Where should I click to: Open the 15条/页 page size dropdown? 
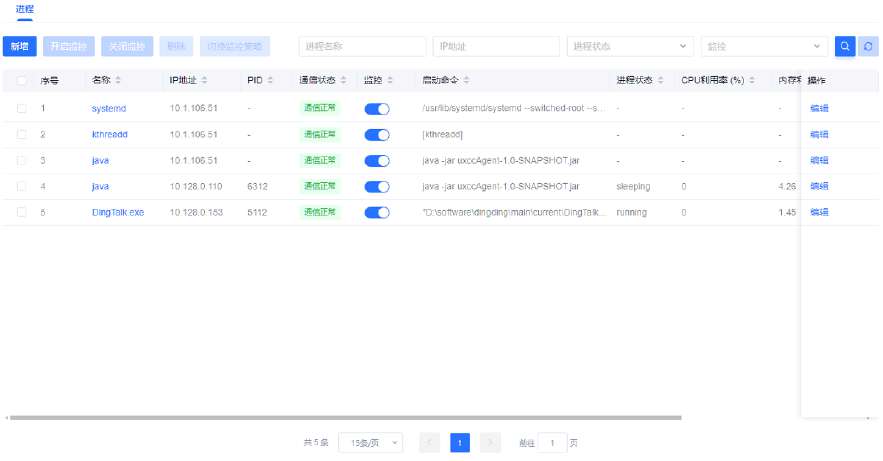(x=370, y=442)
